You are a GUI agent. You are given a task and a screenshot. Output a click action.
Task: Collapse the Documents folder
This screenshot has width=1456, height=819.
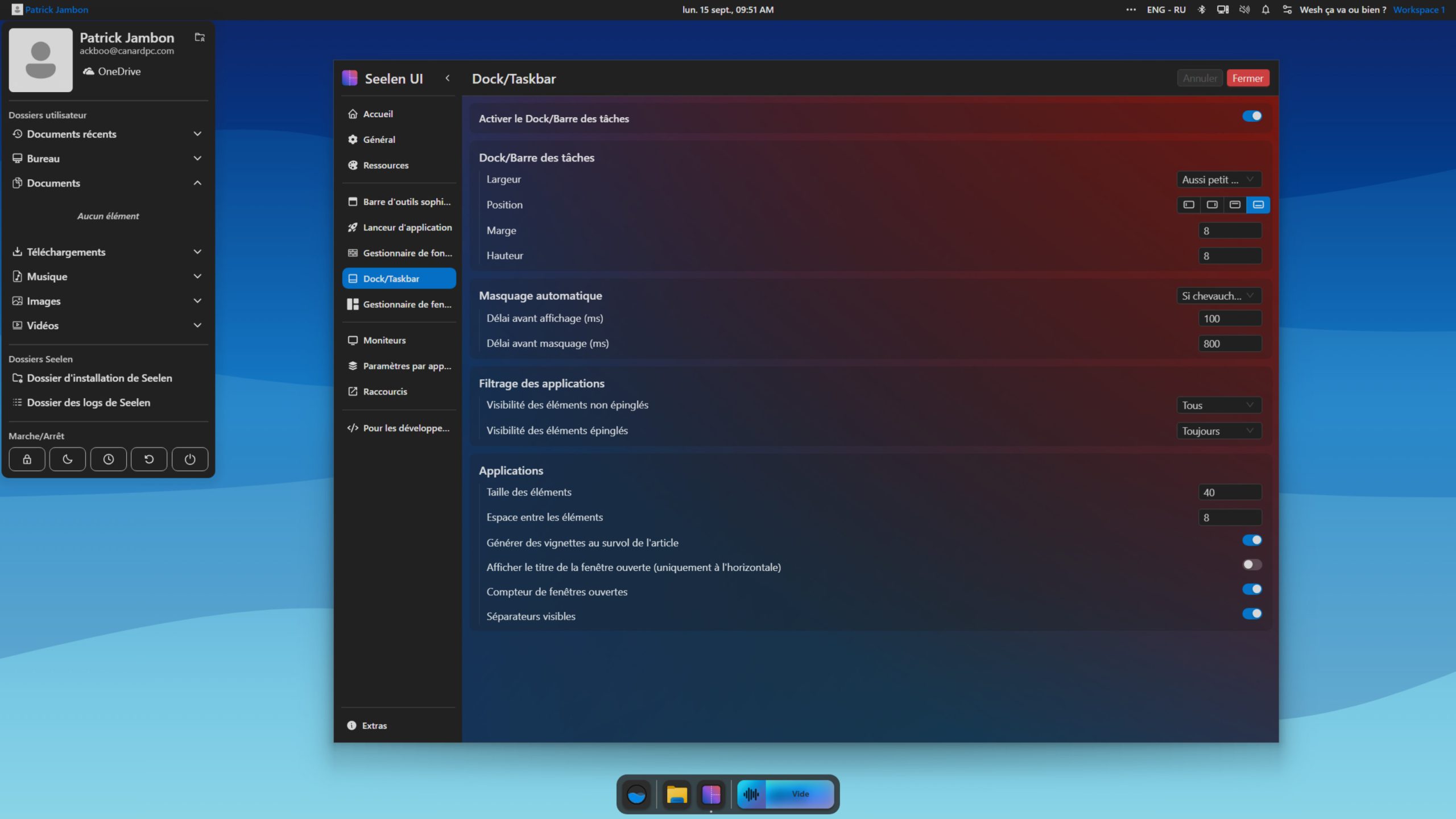(108, 183)
